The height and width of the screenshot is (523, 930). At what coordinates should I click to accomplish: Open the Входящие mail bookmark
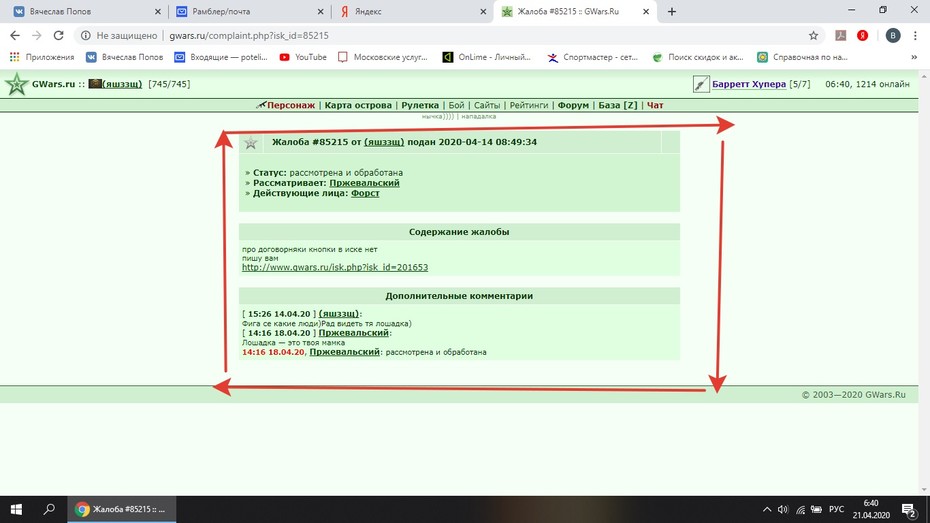pos(221,57)
